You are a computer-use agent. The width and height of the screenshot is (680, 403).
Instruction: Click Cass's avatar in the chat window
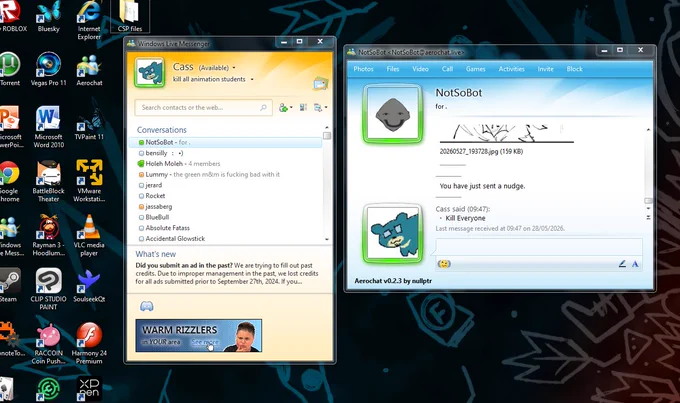[x=392, y=234]
